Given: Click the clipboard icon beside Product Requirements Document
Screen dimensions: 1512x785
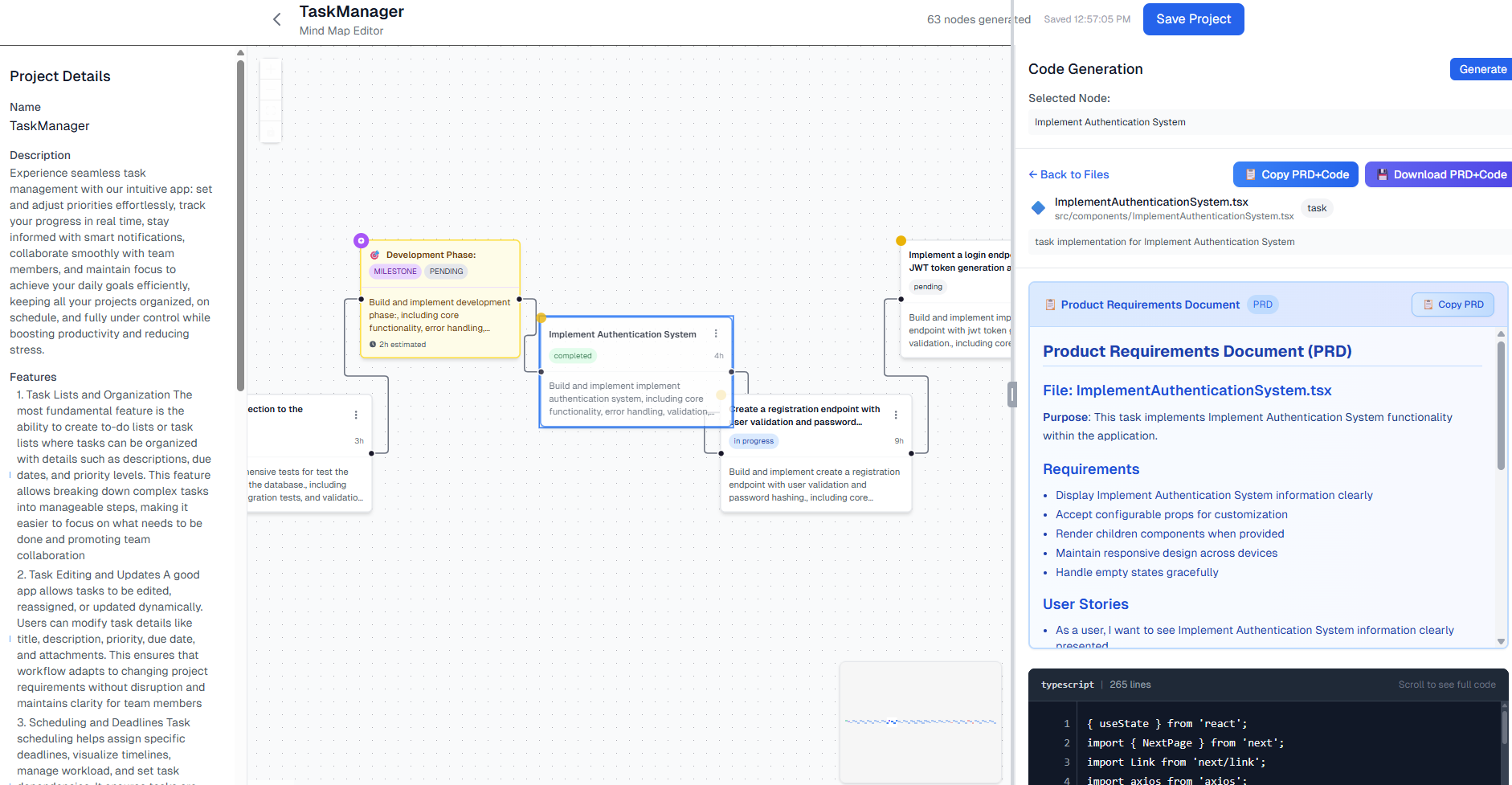Looking at the screenshot, I should [x=1050, y=305].
